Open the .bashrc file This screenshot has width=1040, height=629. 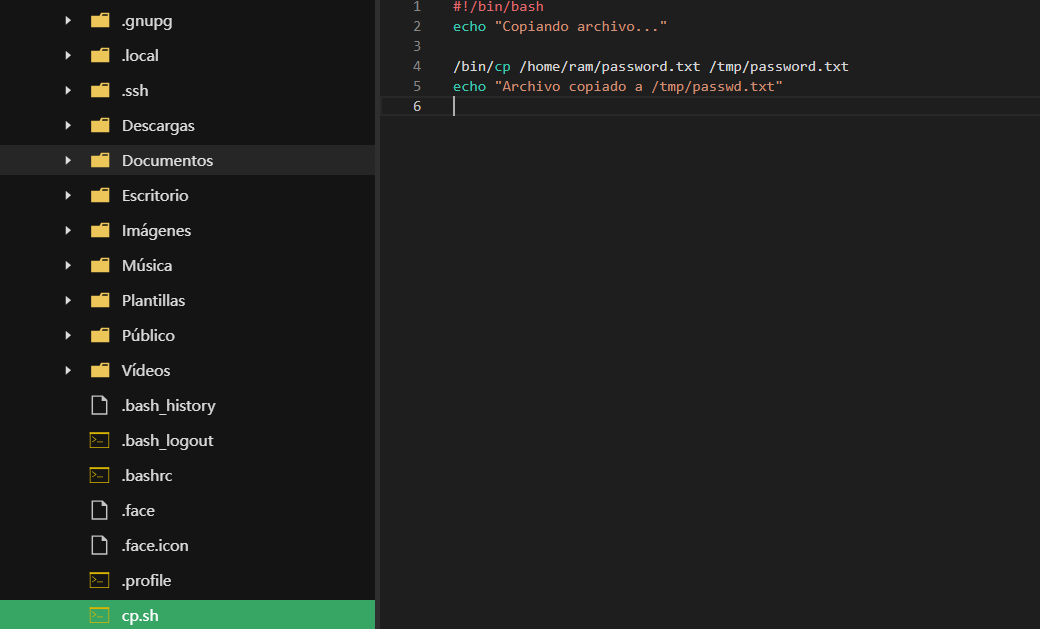point(147,476)
